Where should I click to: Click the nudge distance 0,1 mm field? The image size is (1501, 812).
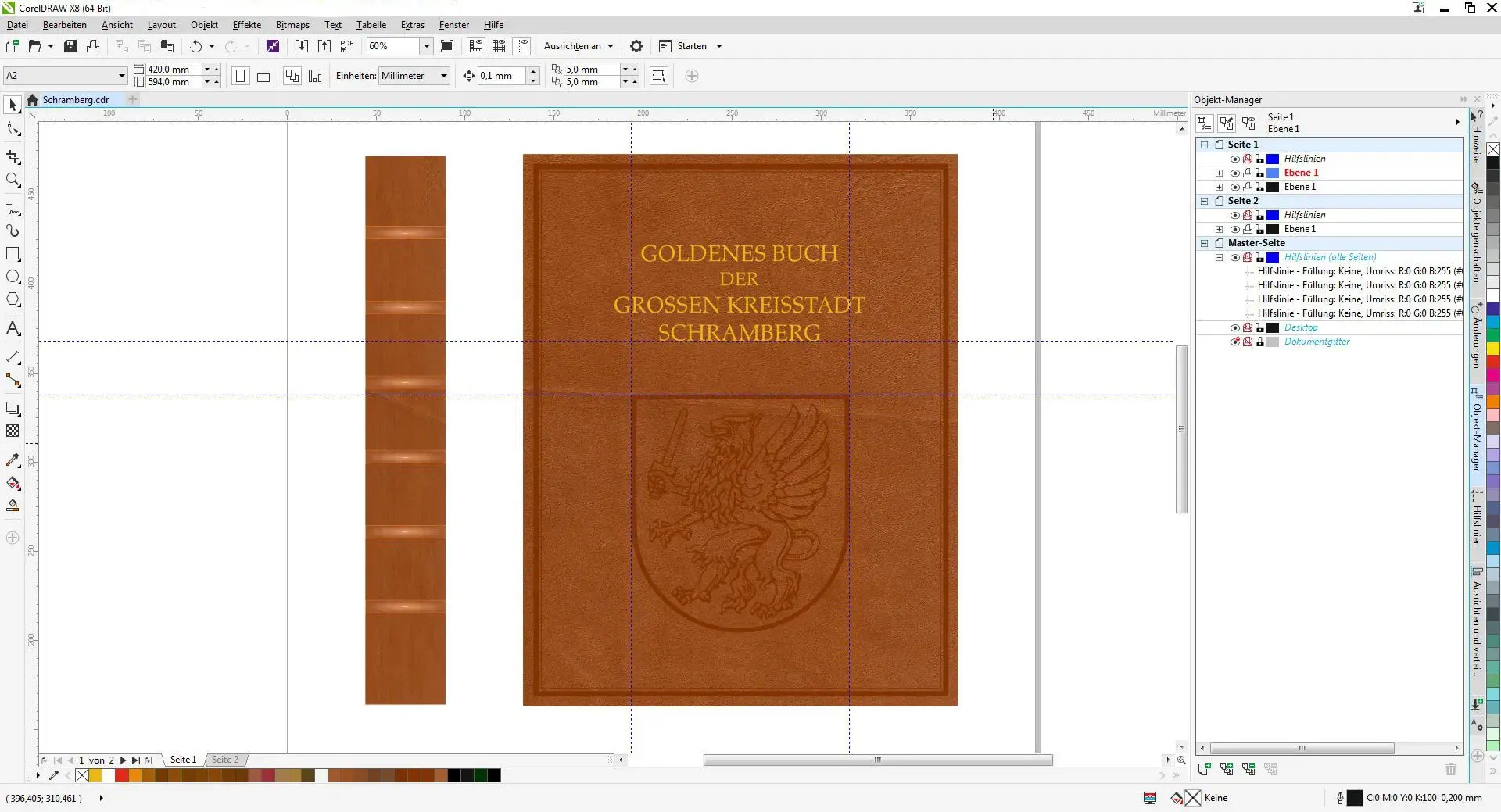coord(502,76)
